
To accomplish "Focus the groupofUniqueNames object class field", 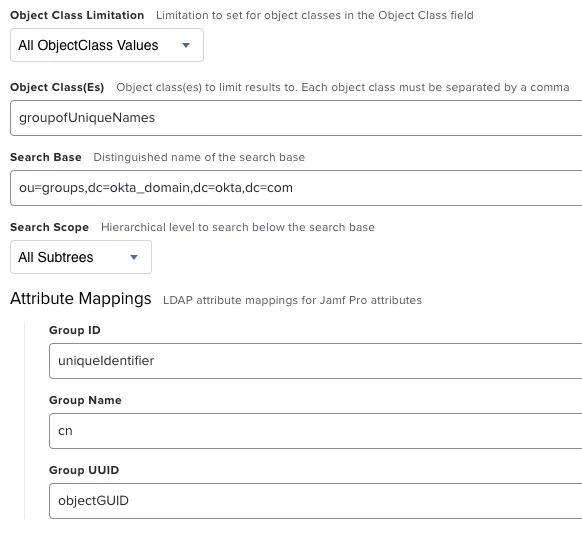I will [296, 118].
